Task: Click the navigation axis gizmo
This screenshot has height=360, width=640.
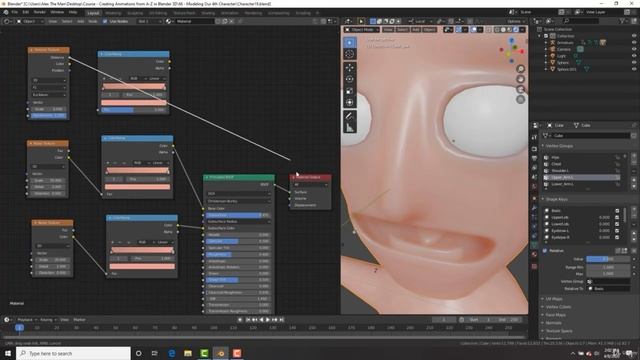Action: click(x=511, y=50)
